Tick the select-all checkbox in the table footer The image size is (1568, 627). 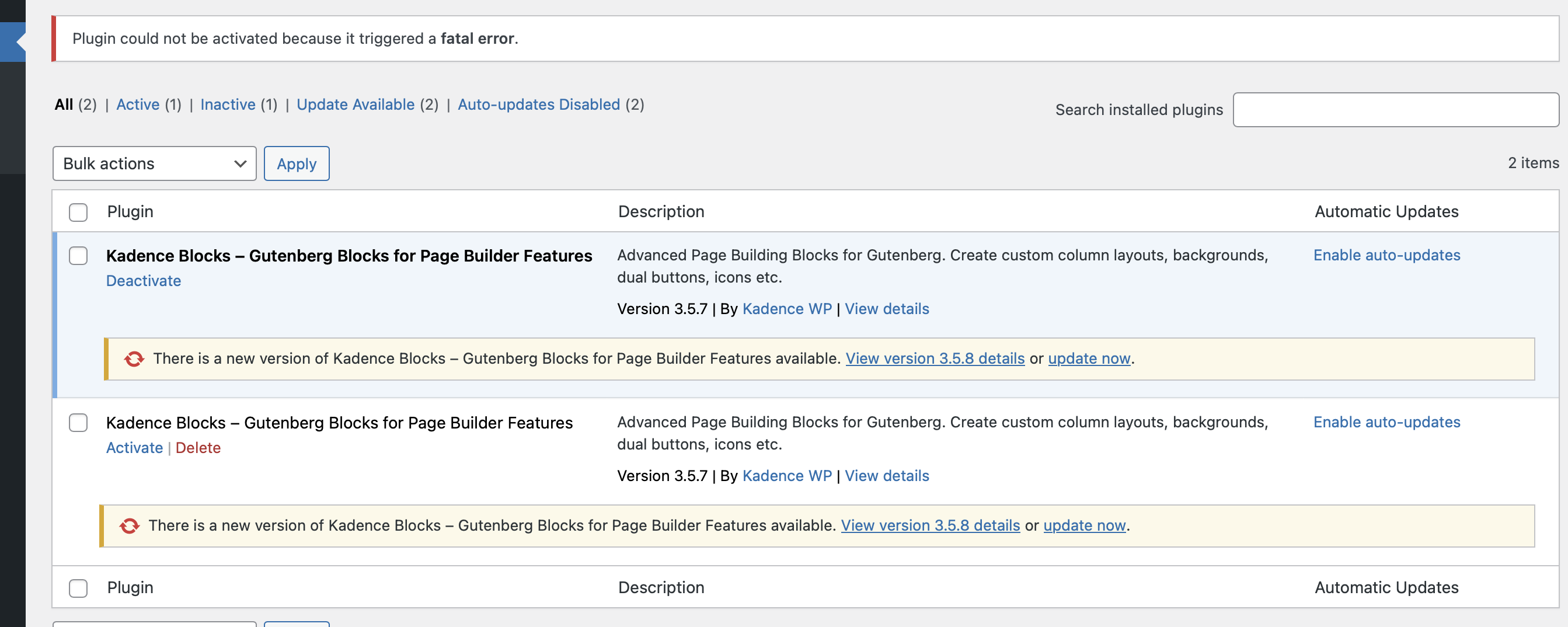click(78, 588)
